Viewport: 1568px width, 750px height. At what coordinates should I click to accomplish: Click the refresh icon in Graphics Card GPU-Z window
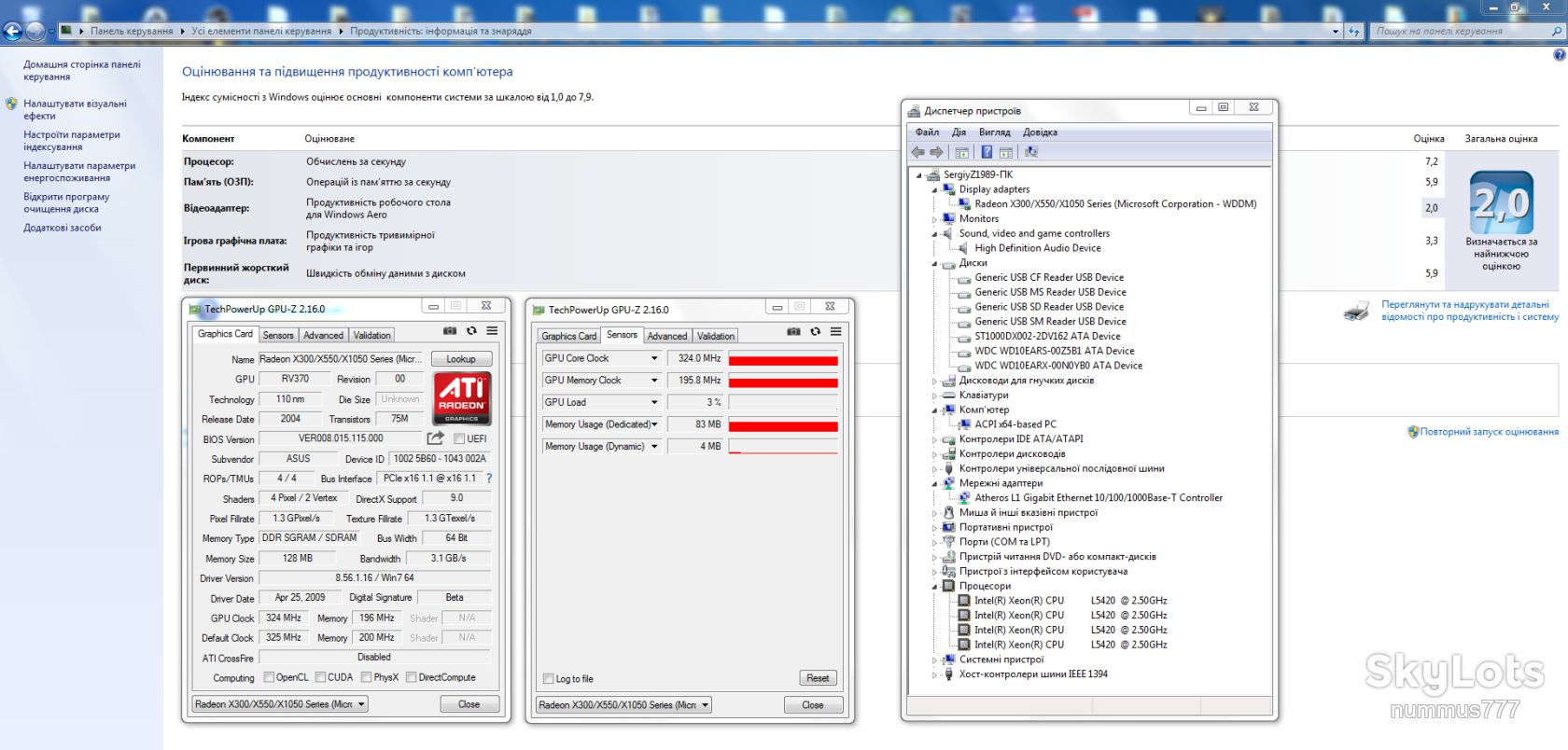(471, 331)
